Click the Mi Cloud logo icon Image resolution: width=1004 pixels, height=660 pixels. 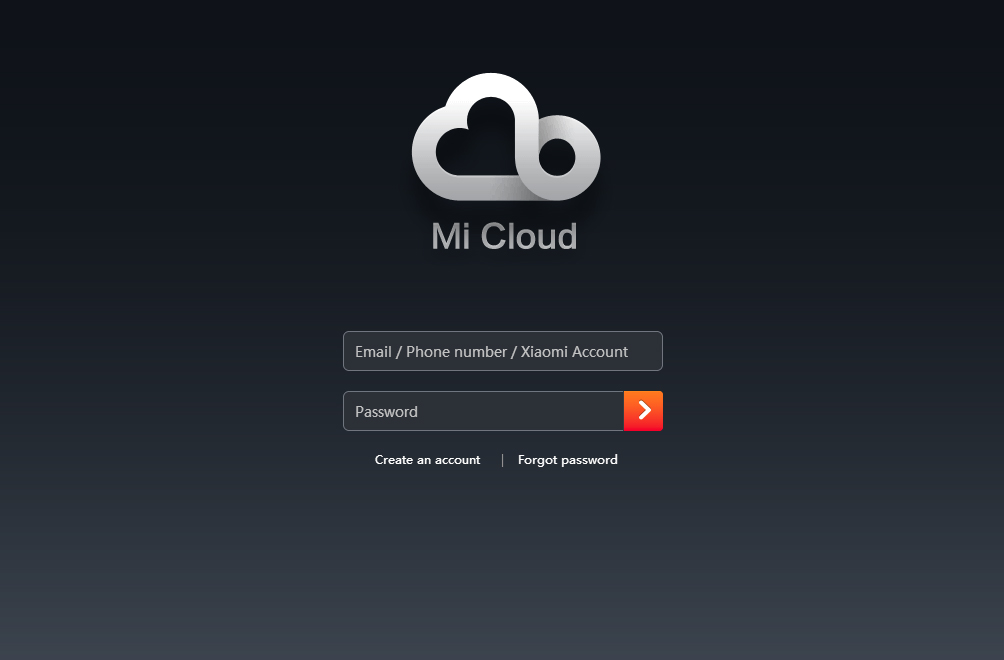(506, 136)
